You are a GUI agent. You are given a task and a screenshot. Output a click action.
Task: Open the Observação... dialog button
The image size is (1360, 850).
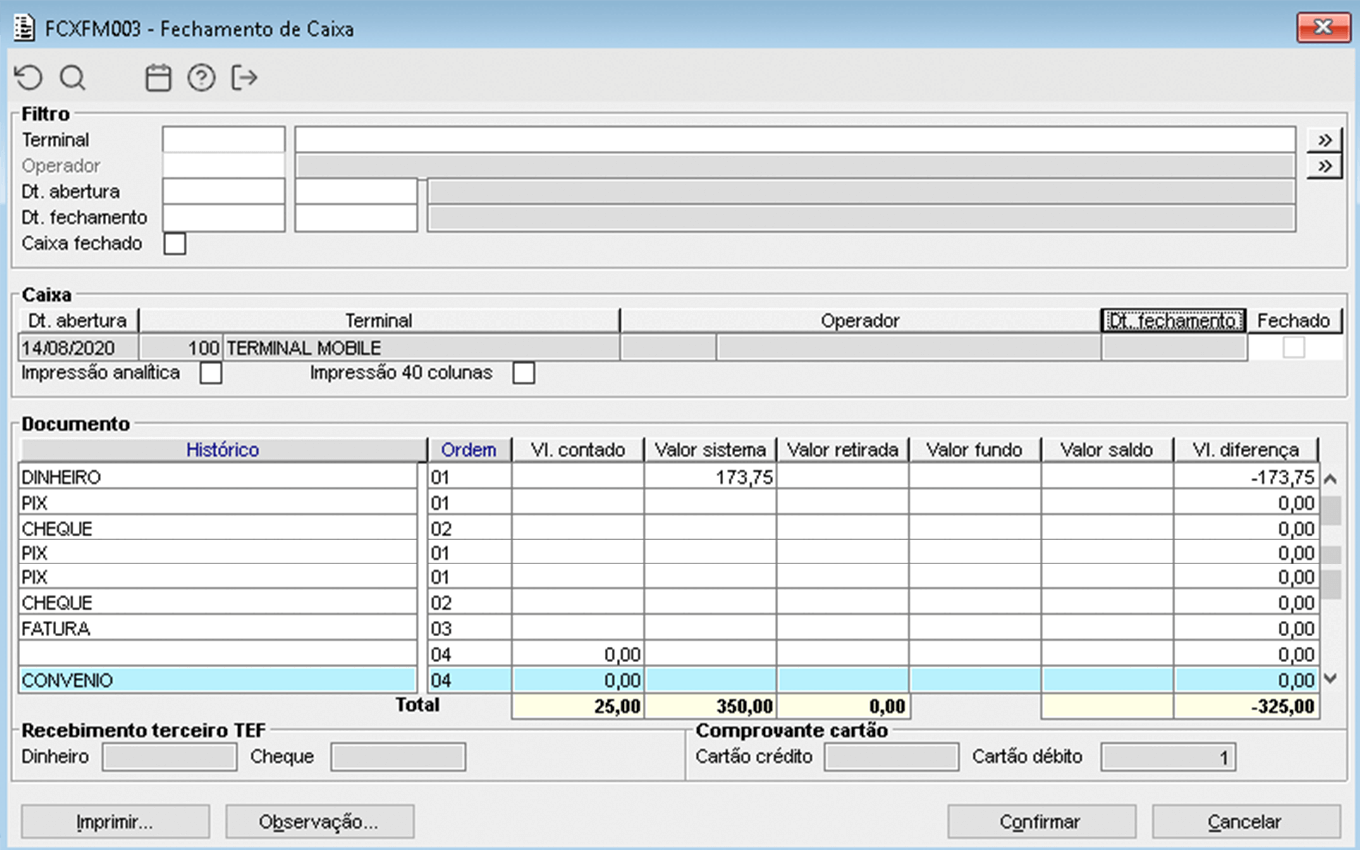click(319, 822)
